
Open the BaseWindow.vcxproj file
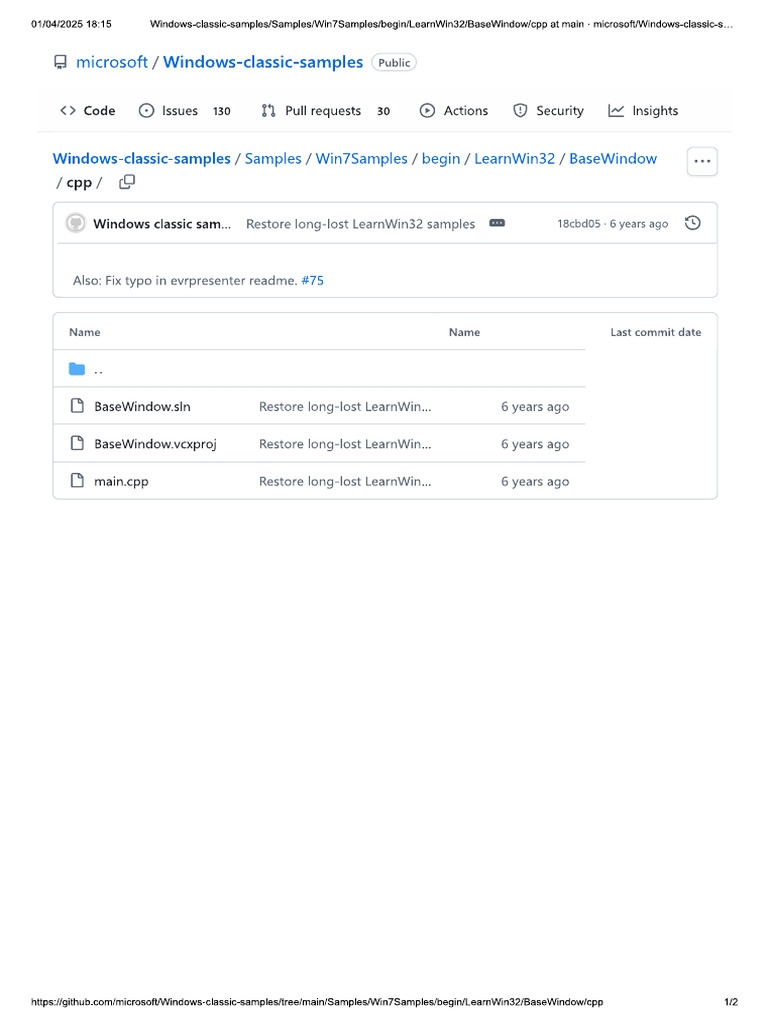pyautogui.click(x=155, y=444)
